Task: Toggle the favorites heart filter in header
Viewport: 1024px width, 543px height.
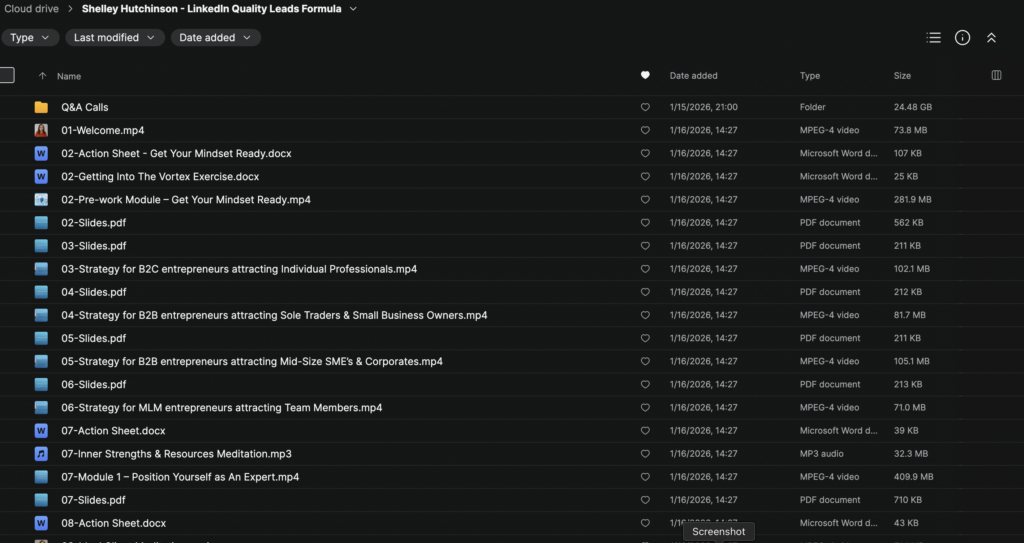Action: pos(645,75)
